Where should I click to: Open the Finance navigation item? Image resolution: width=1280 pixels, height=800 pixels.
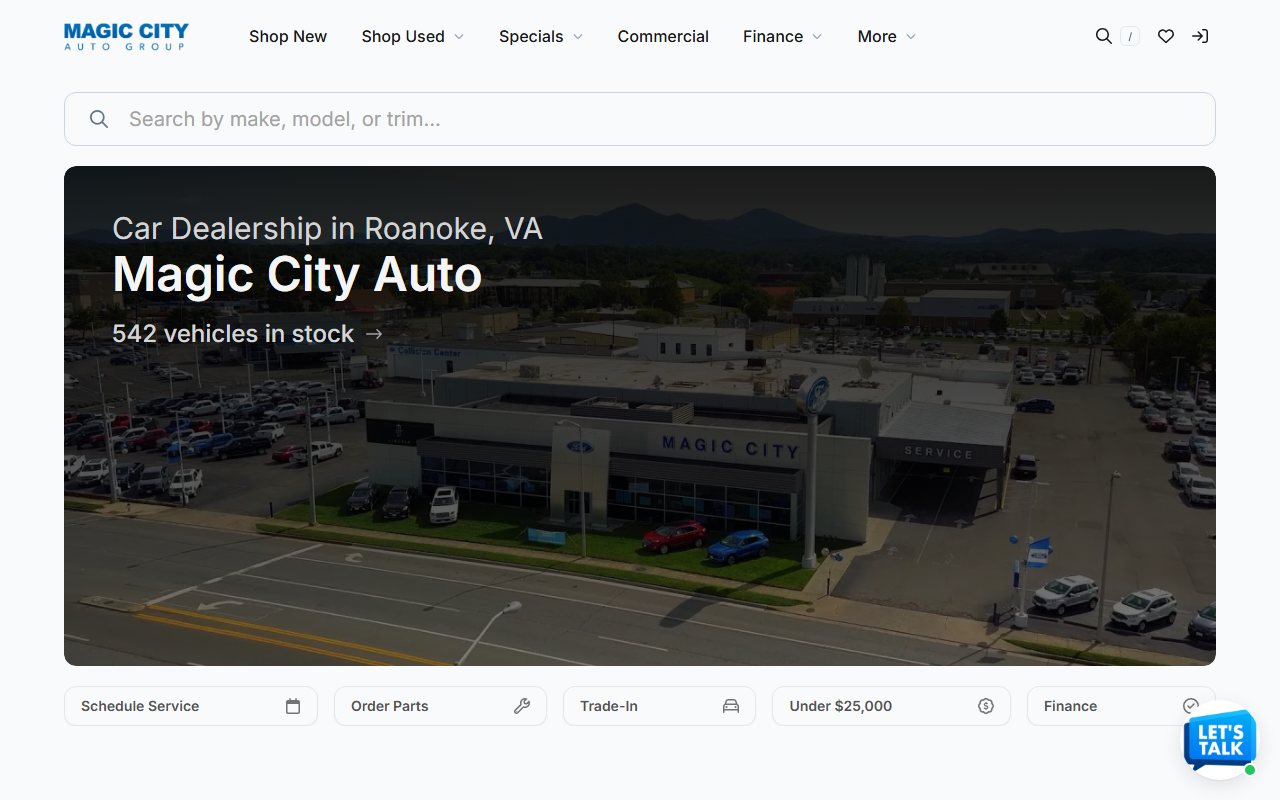(x=773, y=36)
